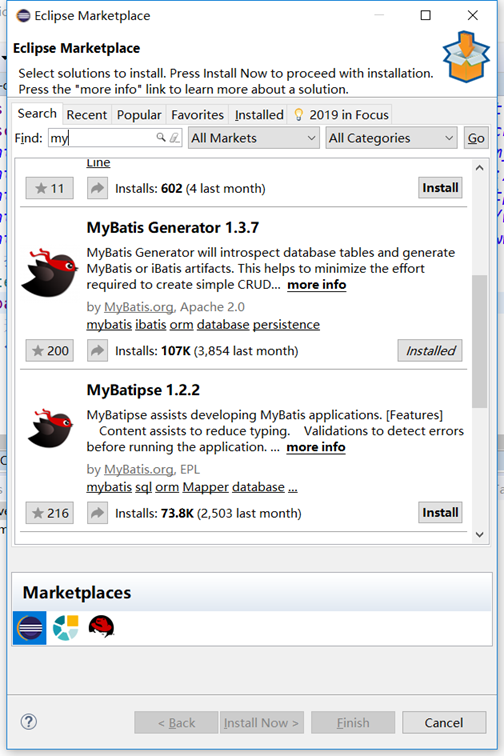This screenshot has height=756, width=504.
Task: Click orm tag under MyBatis Generator
Action: pos(181,324)
